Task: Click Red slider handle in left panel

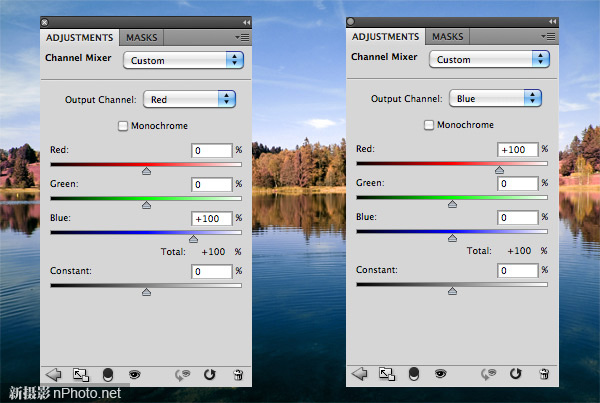Action: click(146, 171)
